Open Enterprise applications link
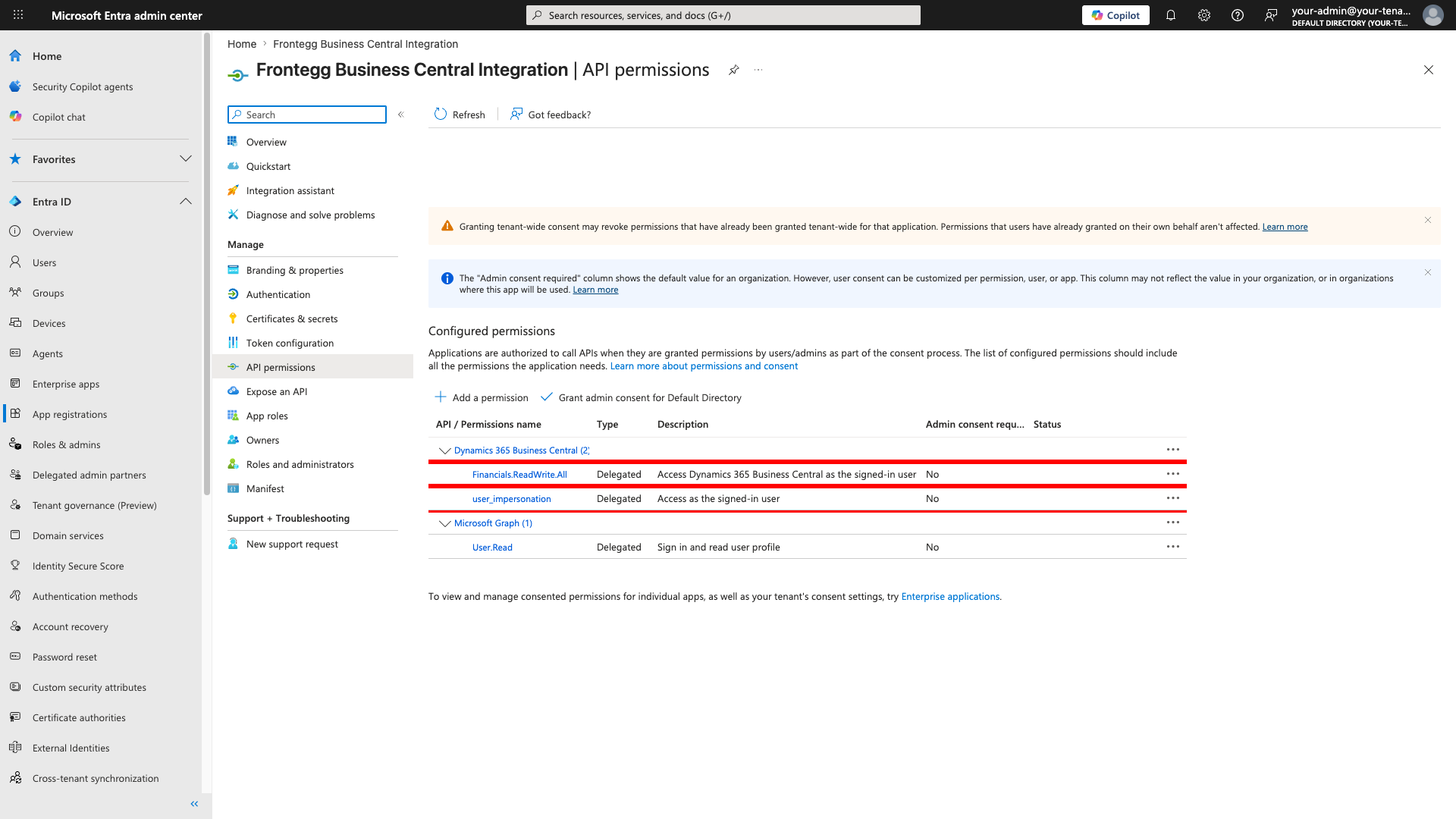 950,597
